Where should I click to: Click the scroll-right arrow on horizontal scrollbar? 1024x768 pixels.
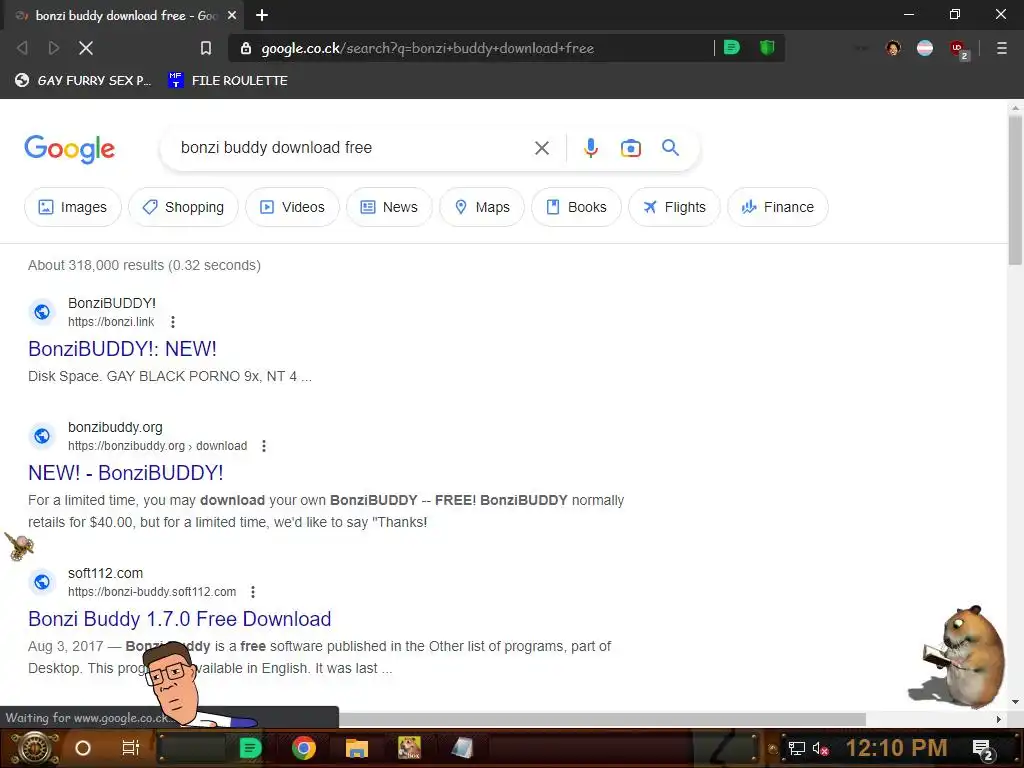999,719
